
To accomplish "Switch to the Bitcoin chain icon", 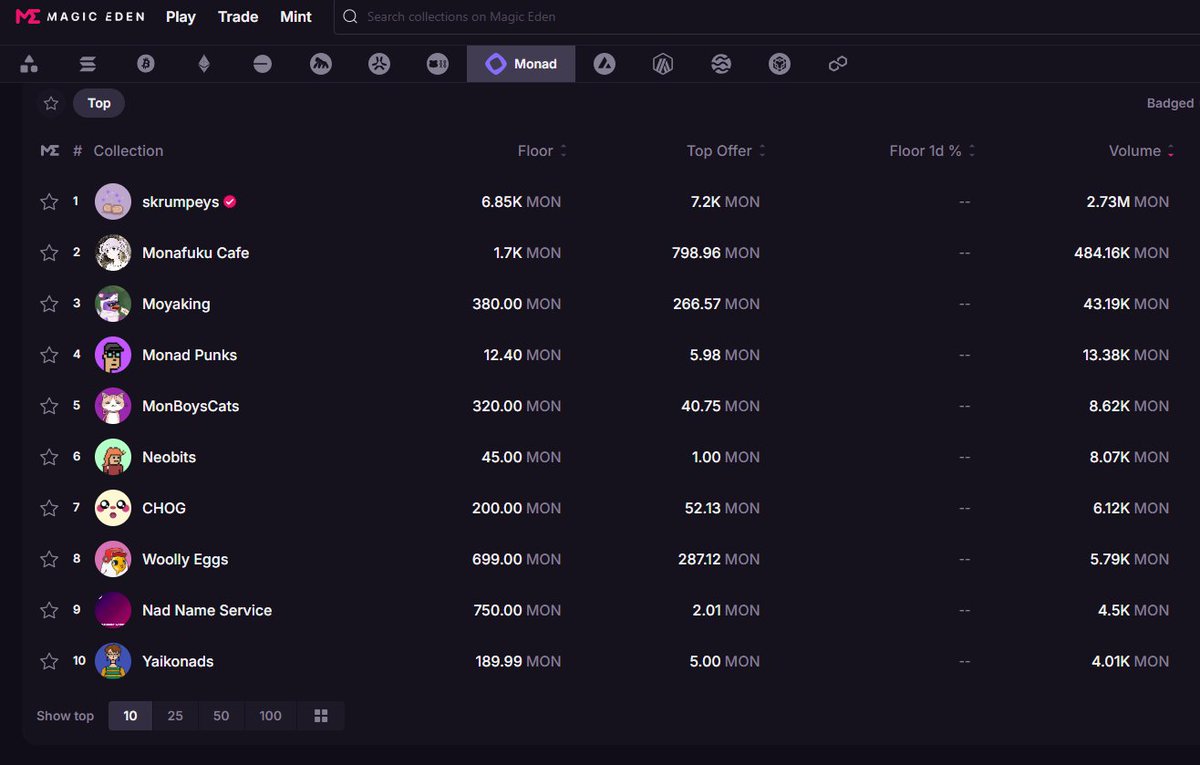I will click(146, 64).
